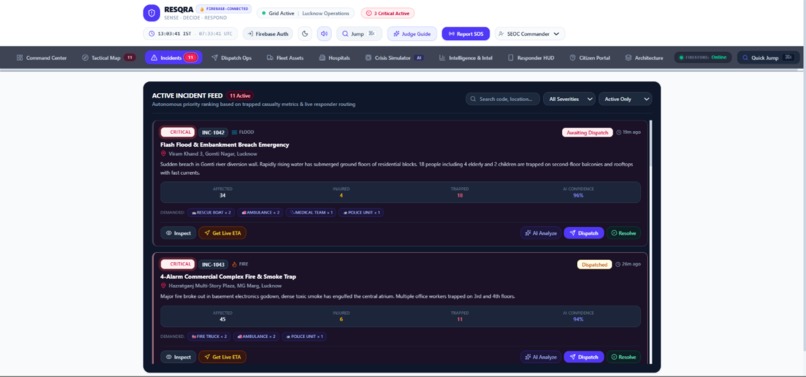Click the Flash Flood & Embankment Breach title
The image size is (806, 377).
pyautogui.click(x=225, y=145)
